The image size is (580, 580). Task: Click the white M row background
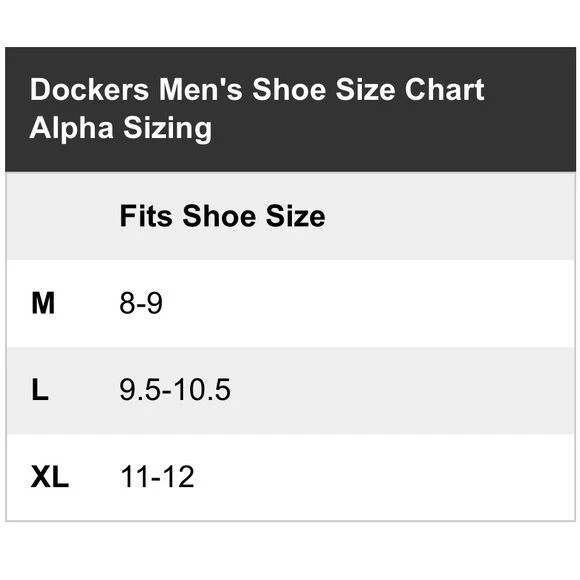pyautogui.click(x=290, y=303)
